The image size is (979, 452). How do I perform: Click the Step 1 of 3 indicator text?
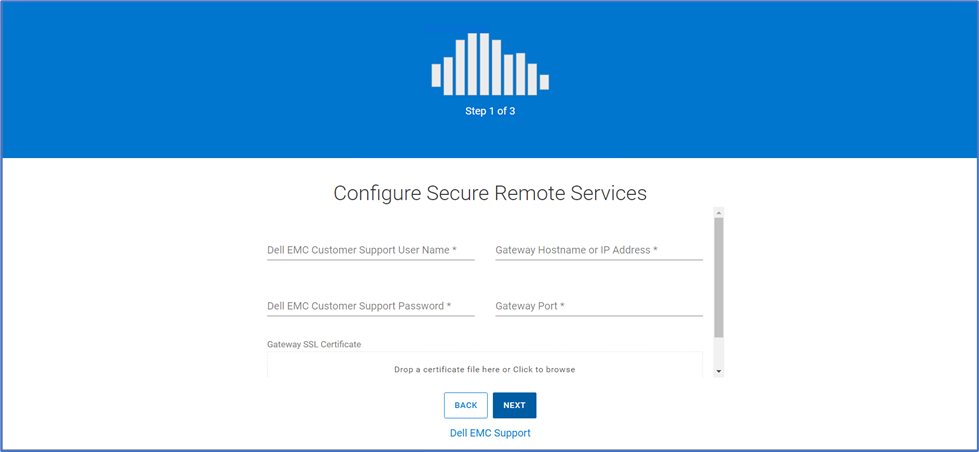(490, 112)
